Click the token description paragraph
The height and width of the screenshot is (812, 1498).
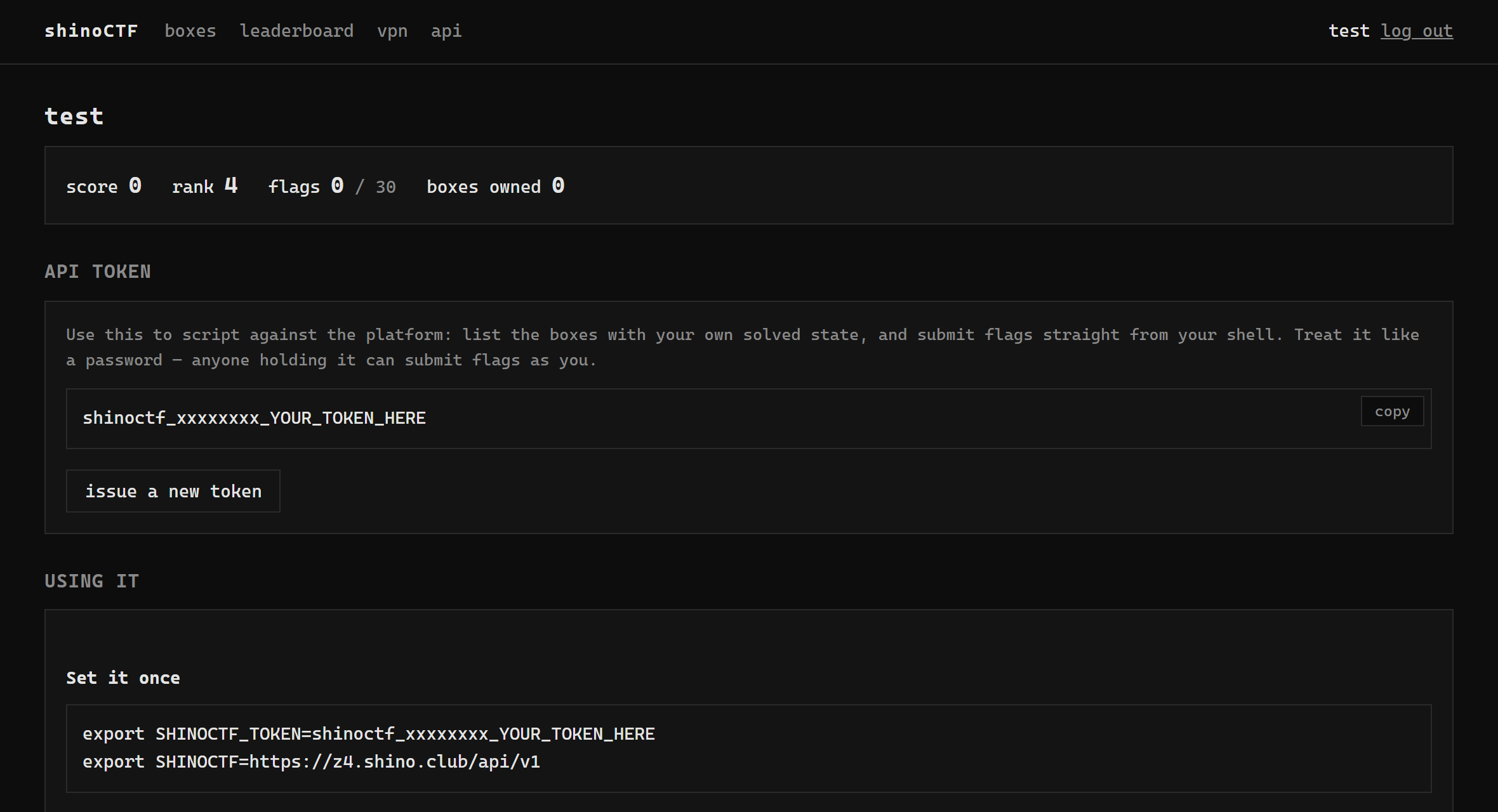point(743,347)
